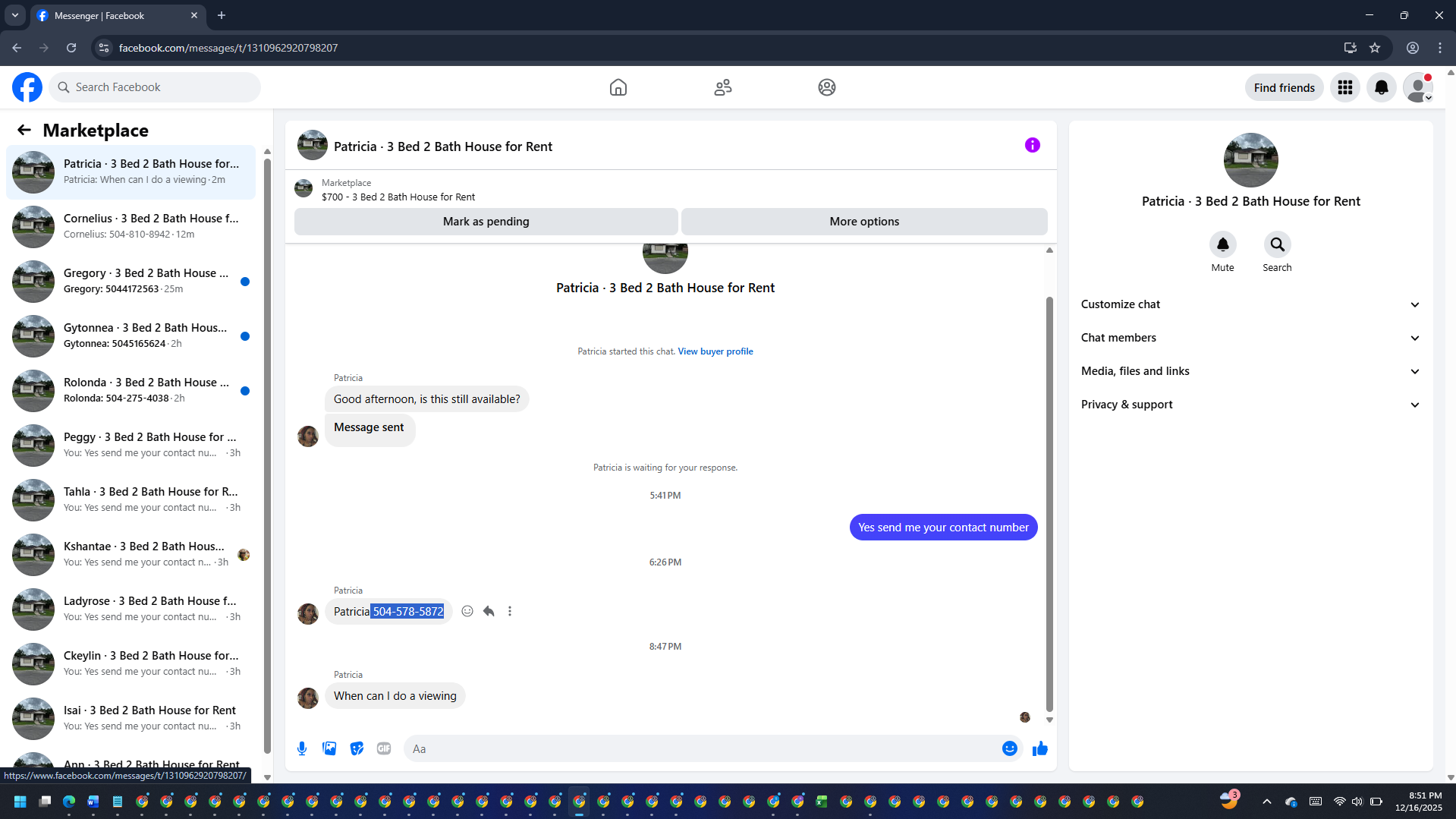Screen dimensions: 1456x819
Task: Click the Mark as pending button
Action: point(486,222)
